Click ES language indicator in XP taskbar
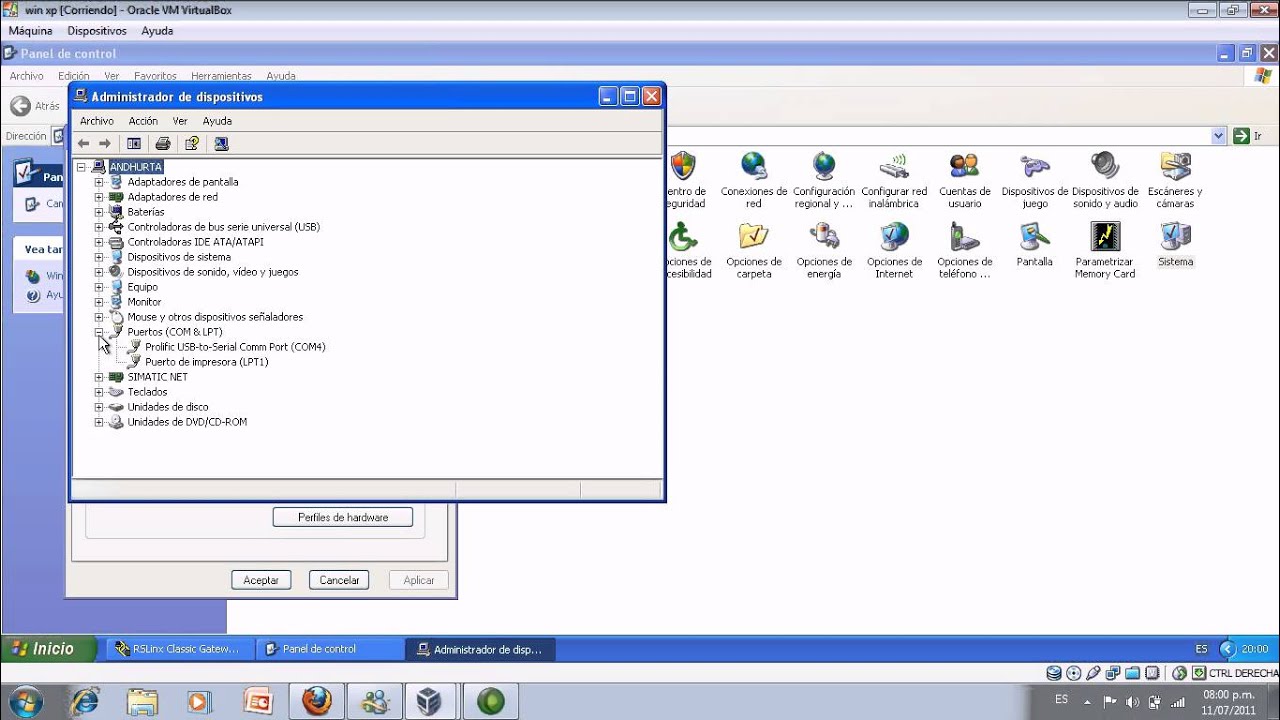1280x720 pixels. 1201,649
